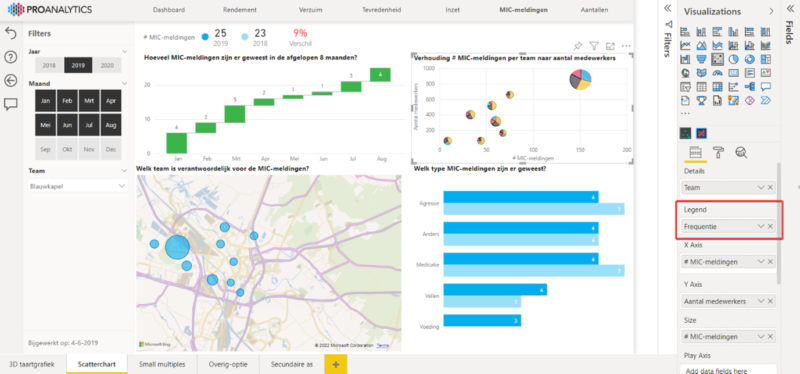The image size is (800, 374).
Task: Open the Analytics magnifier tab
Action: click(741, 152)
